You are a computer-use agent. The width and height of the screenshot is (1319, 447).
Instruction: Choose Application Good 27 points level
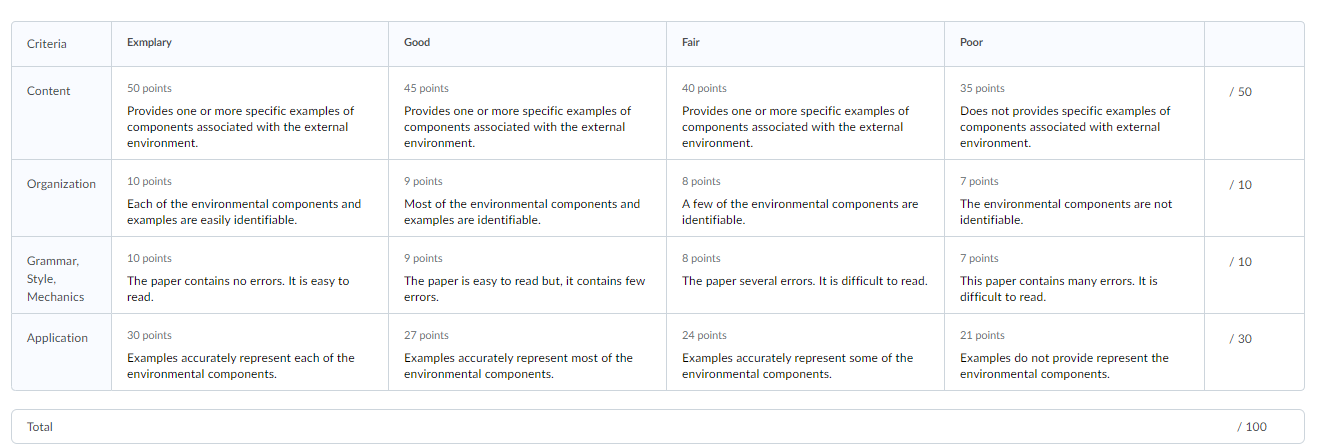527,352
